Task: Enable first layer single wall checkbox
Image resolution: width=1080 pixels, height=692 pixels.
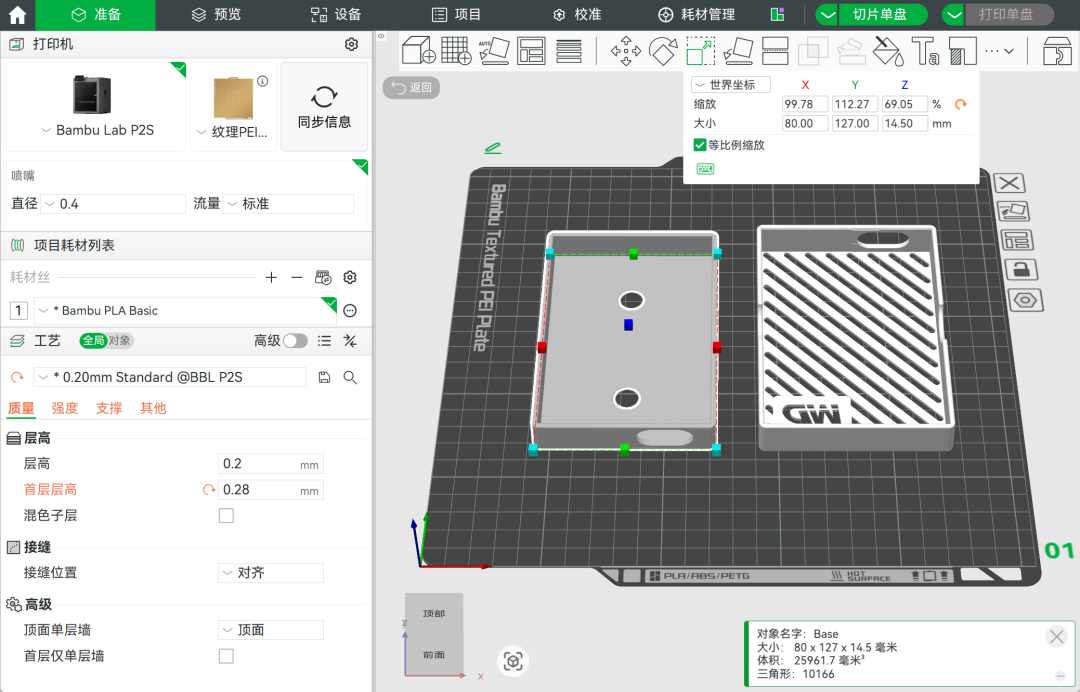Action: (226, 656)
